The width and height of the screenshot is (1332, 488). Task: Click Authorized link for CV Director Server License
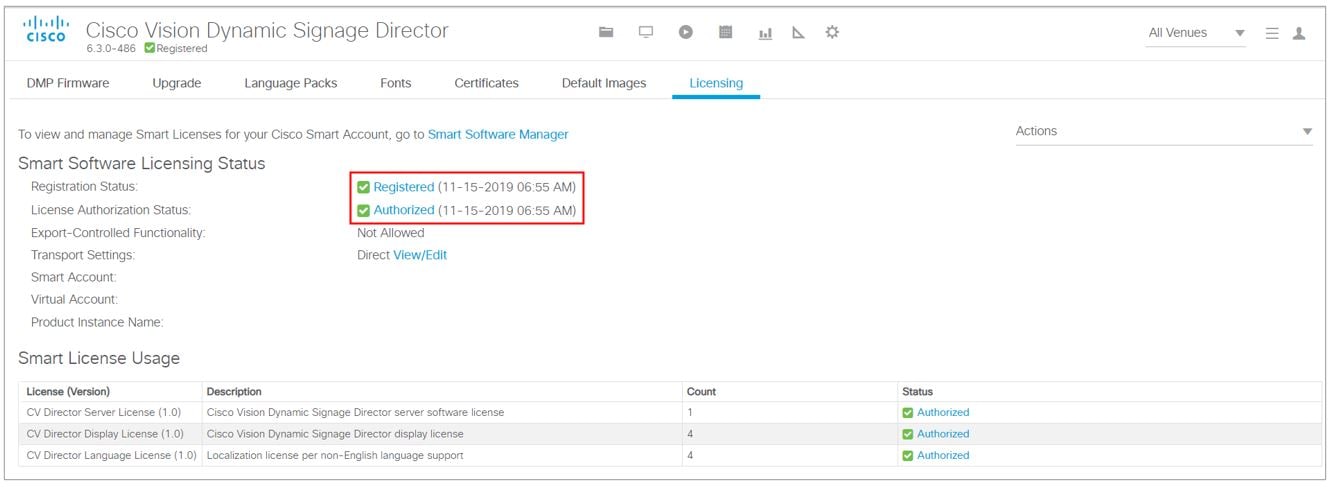click(x=943, y=412)
